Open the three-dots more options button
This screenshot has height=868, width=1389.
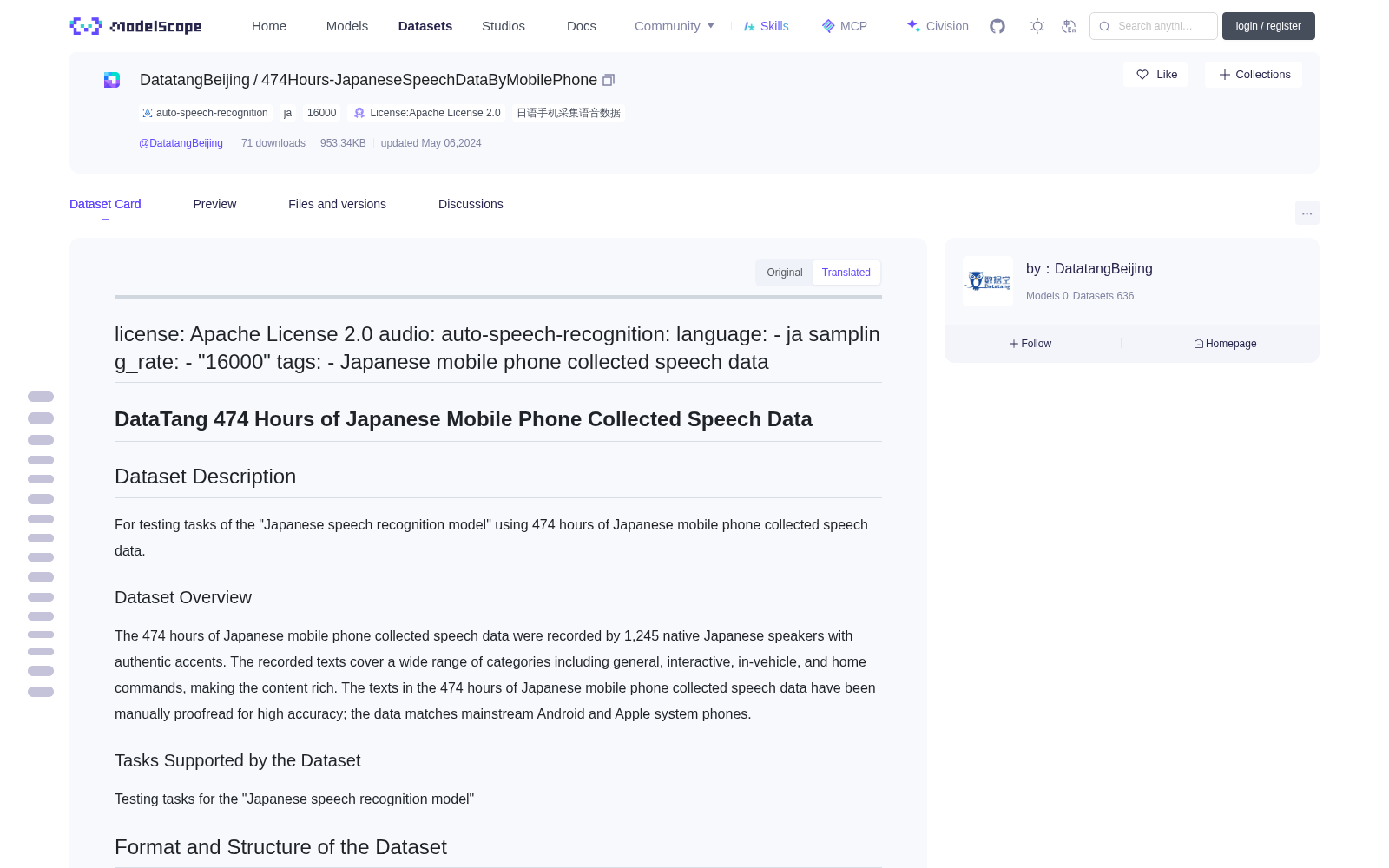(1307, 213)
